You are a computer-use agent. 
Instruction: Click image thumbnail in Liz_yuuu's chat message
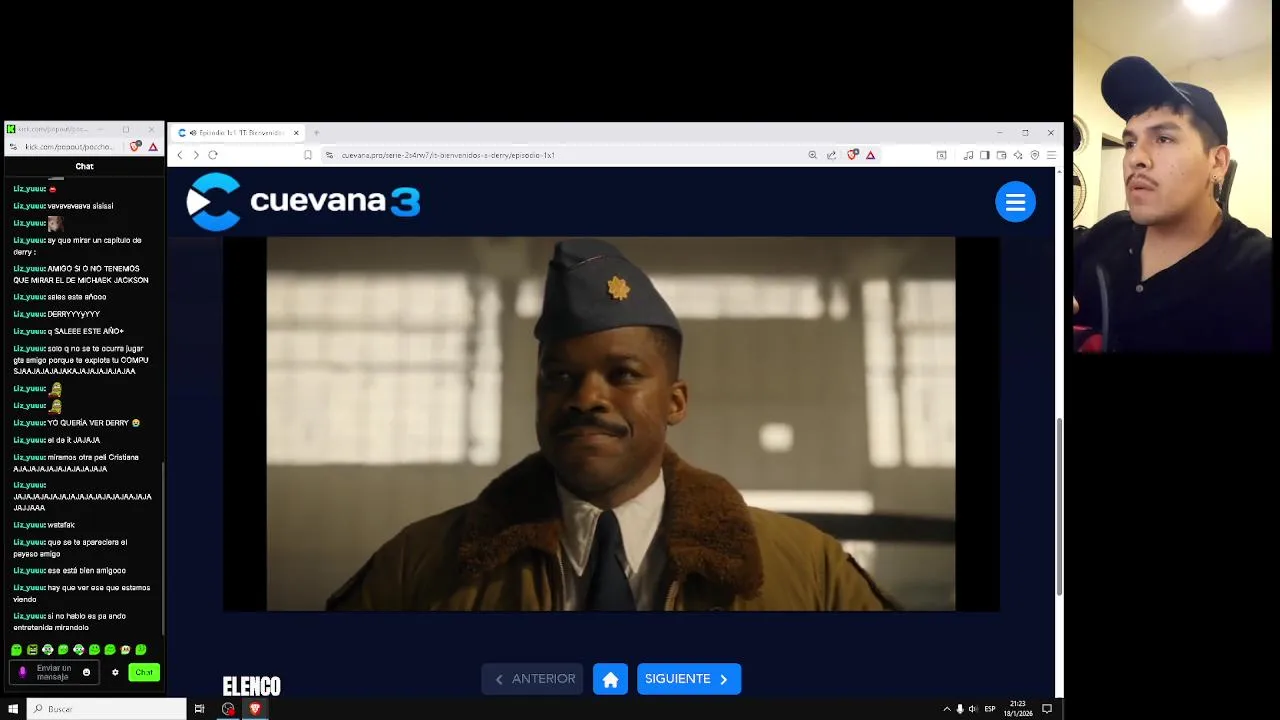[x=55, y=224]
